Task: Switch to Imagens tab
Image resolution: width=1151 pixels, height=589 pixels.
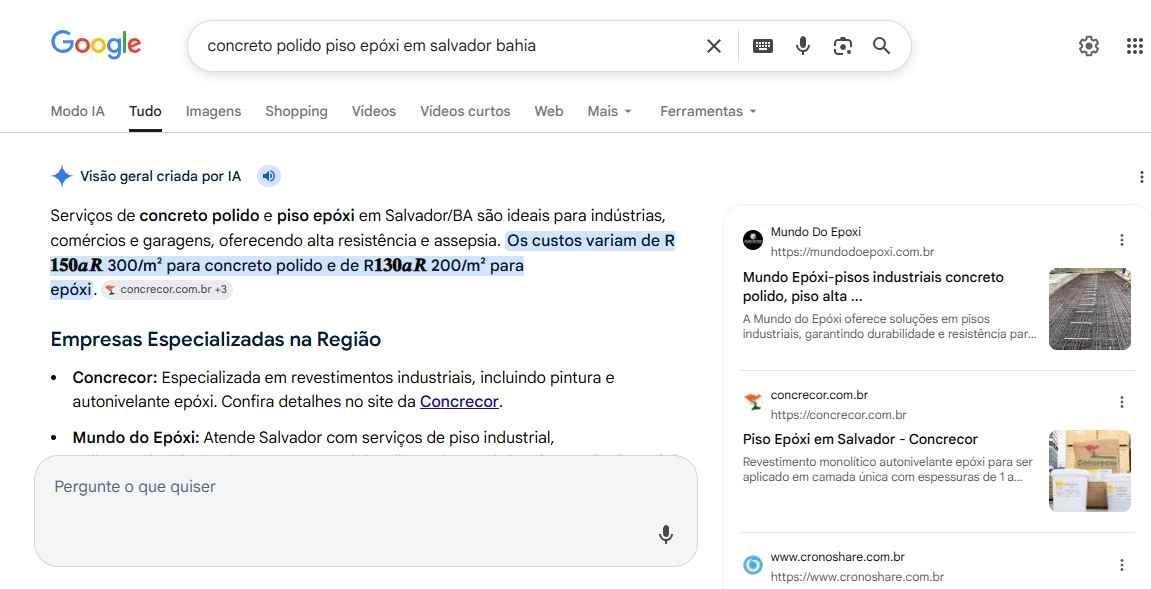Action: pyautogui.click(x=213, y=112)
